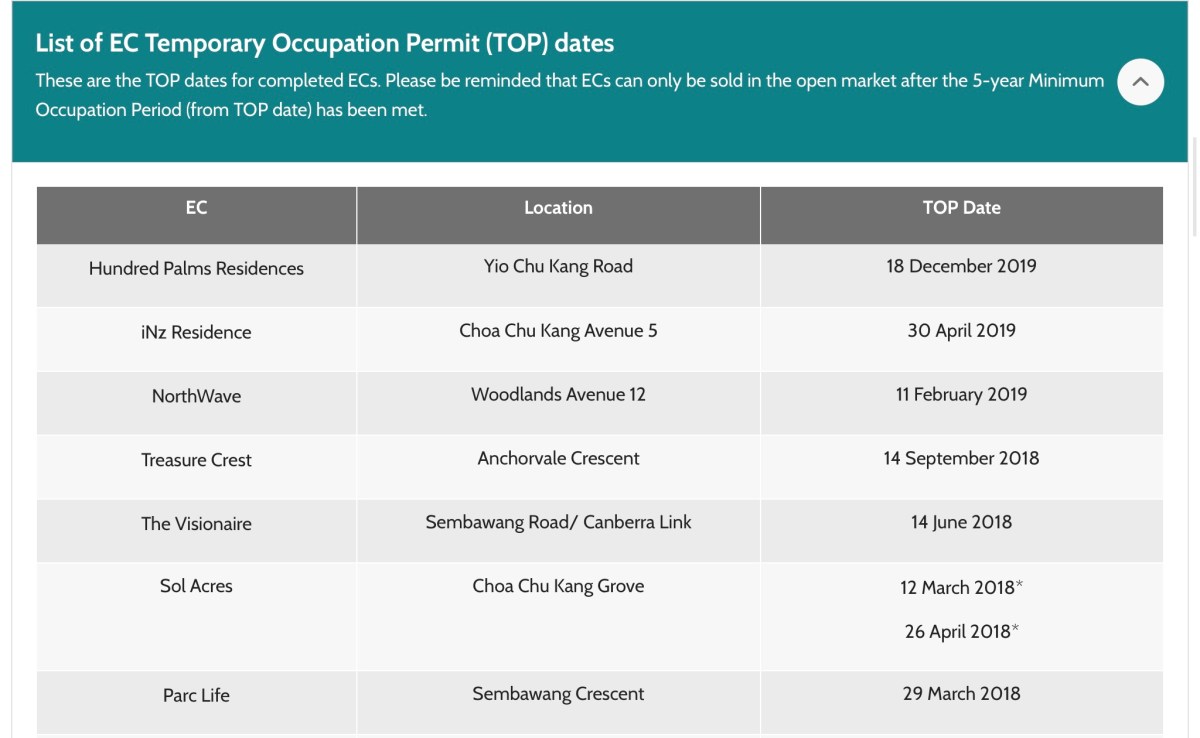Click Treasure Crest in the table

coord(196,460)
